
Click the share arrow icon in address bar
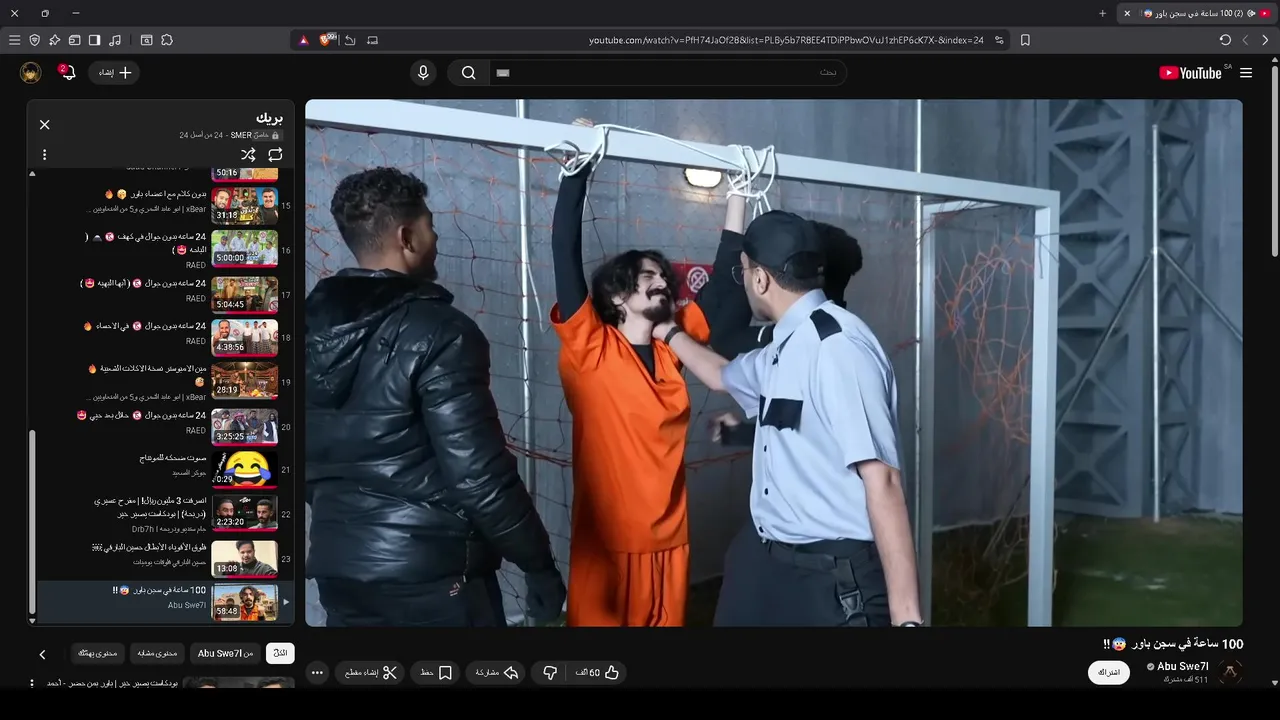[x=350, y=40]
